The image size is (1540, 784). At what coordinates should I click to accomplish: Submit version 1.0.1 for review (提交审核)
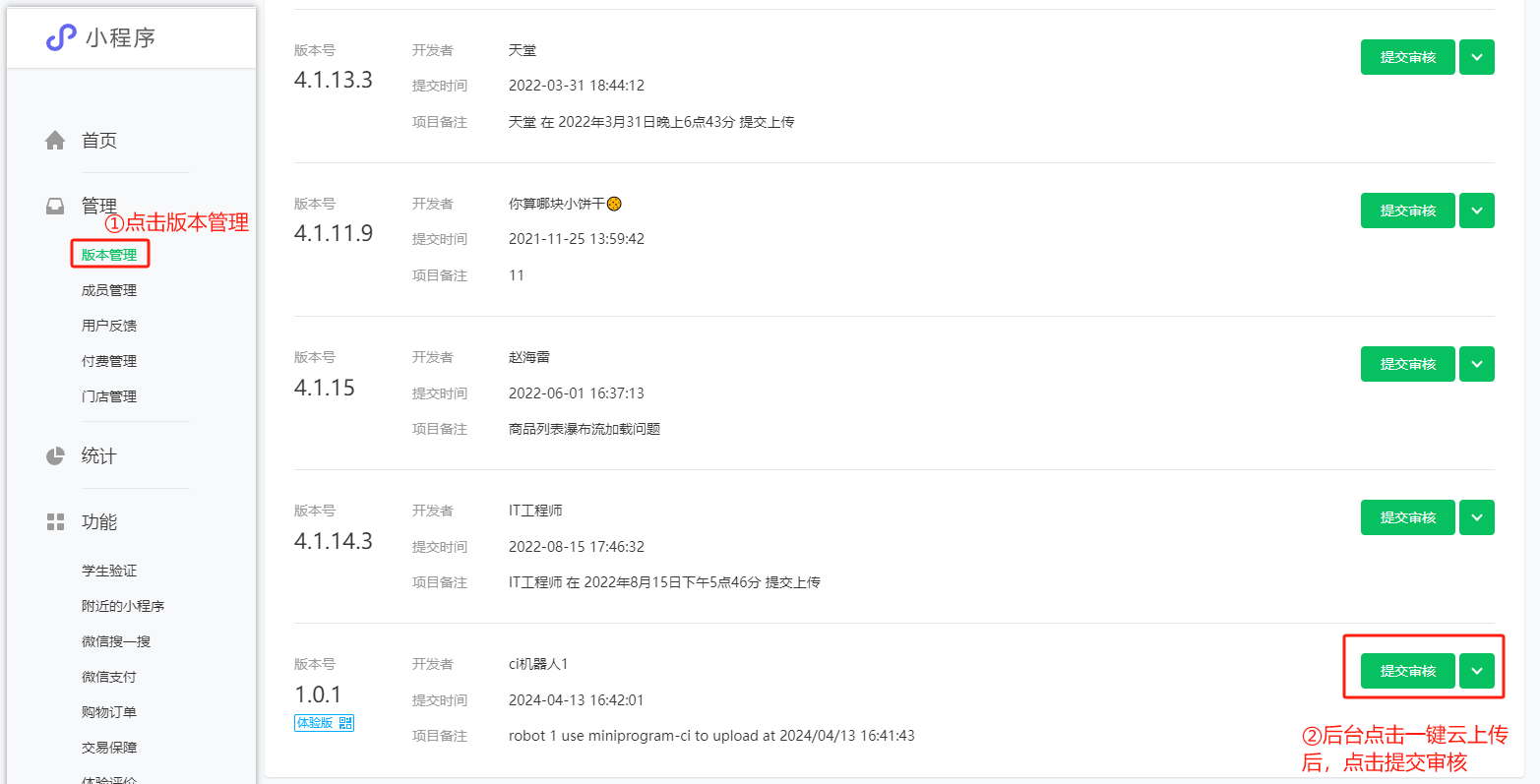point(1407,671)
